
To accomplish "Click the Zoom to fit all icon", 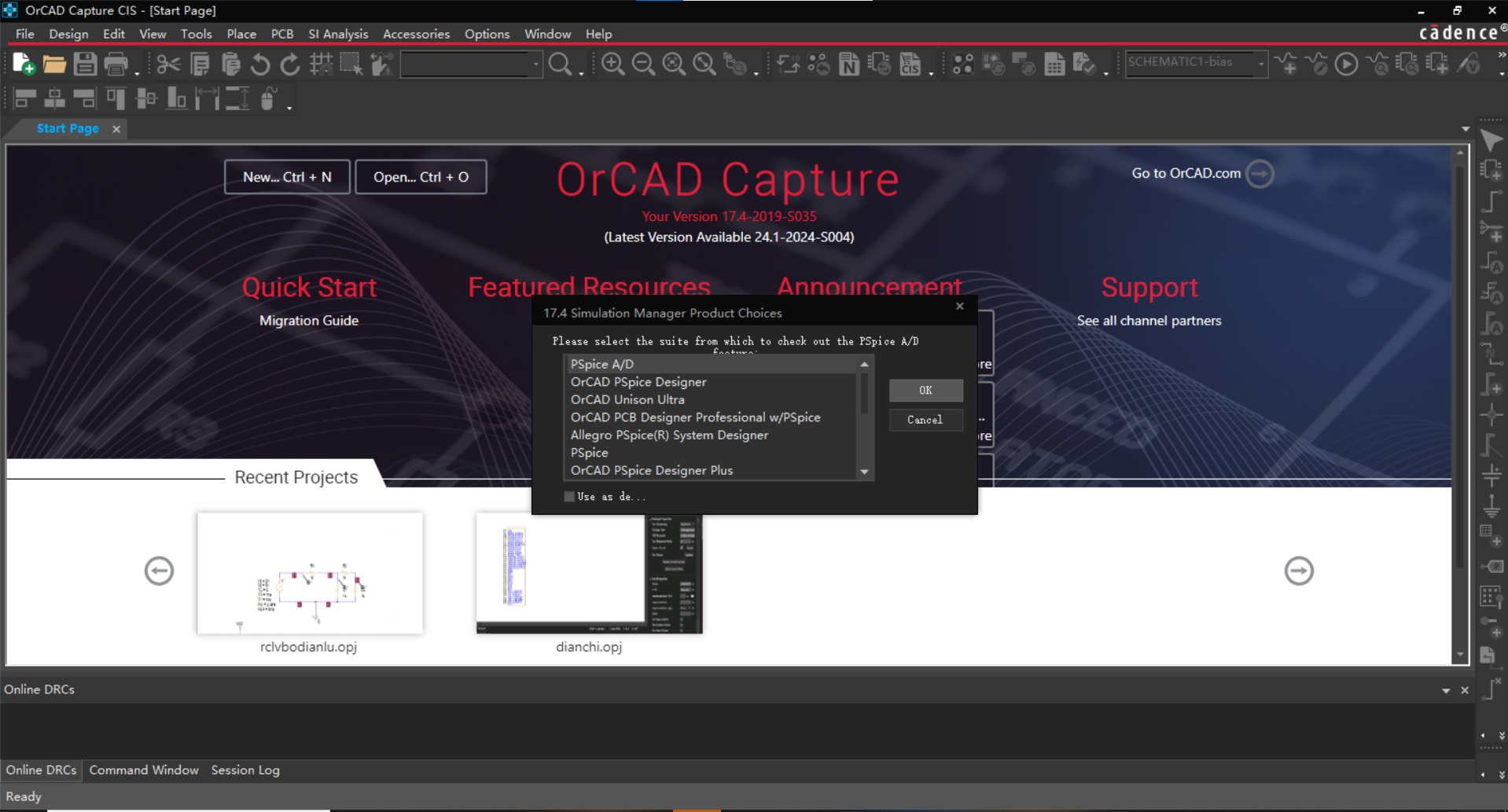I will coord(704,64).
